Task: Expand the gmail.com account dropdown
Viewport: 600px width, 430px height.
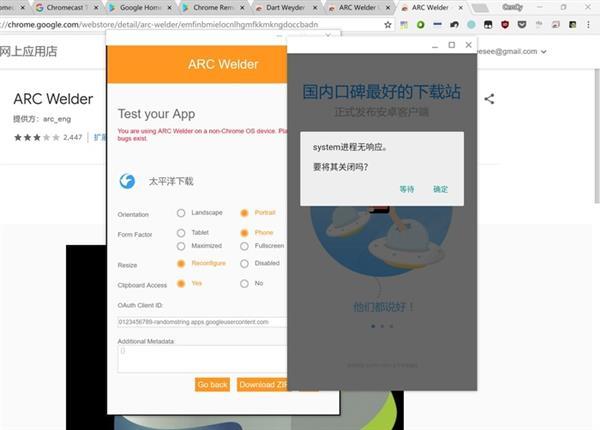Action: click(543, 52)
